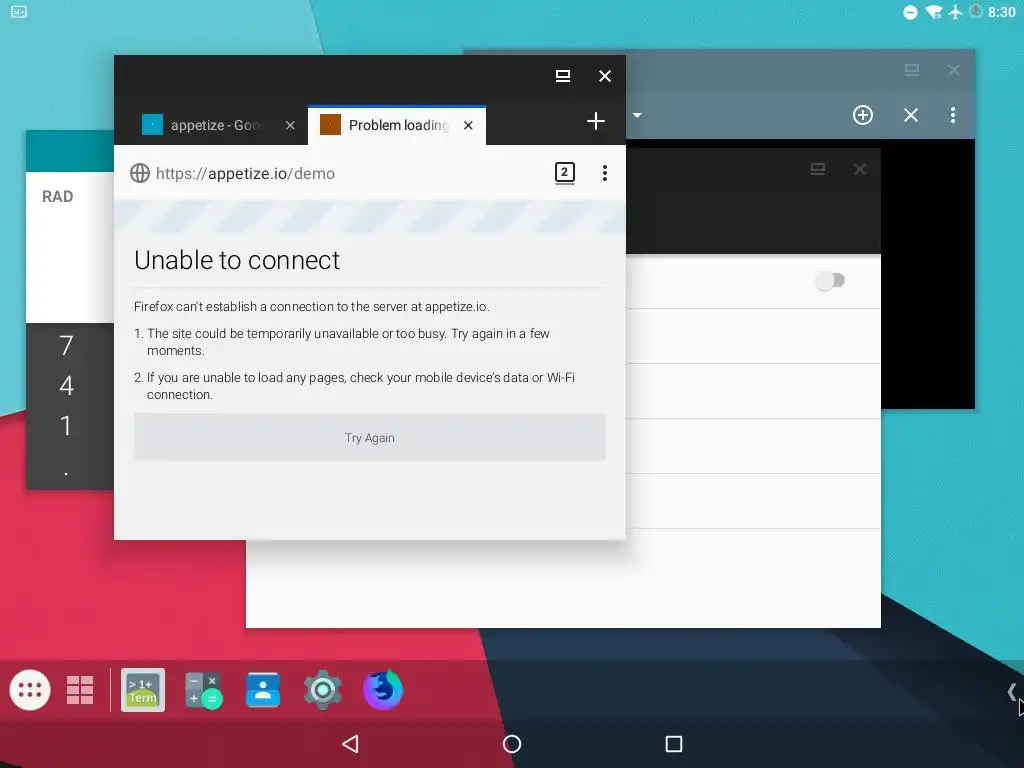Expand the dropdown arrow in terminal toolbar

tap(637, 115)
